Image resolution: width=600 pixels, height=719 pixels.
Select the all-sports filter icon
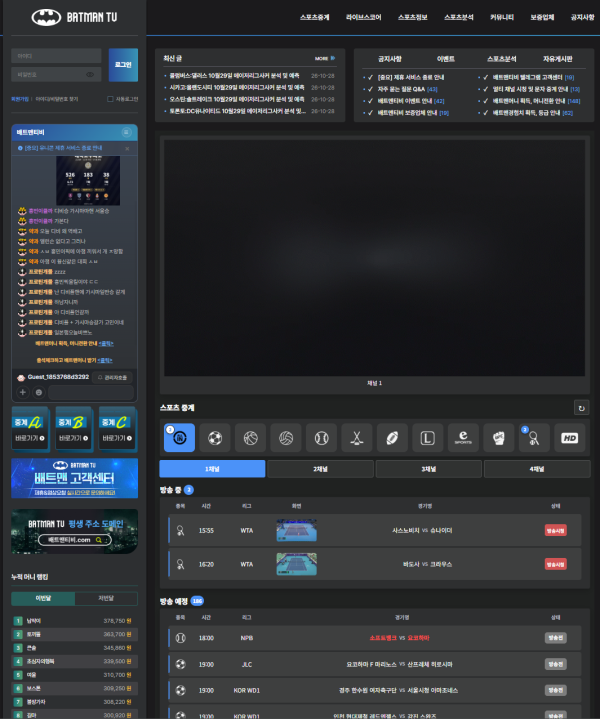point(179,438)
